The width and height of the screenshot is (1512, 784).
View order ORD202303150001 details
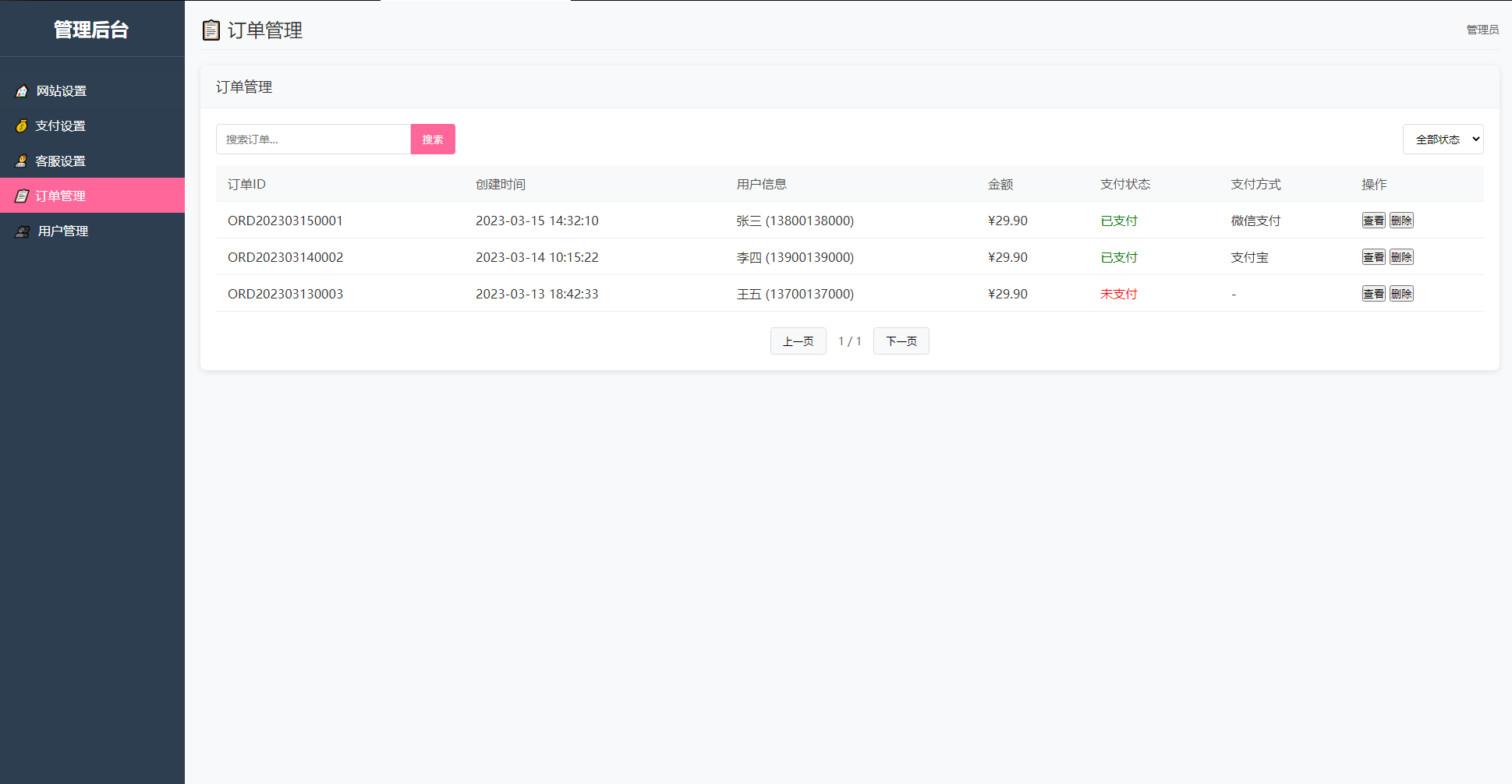coord(1373,221)
